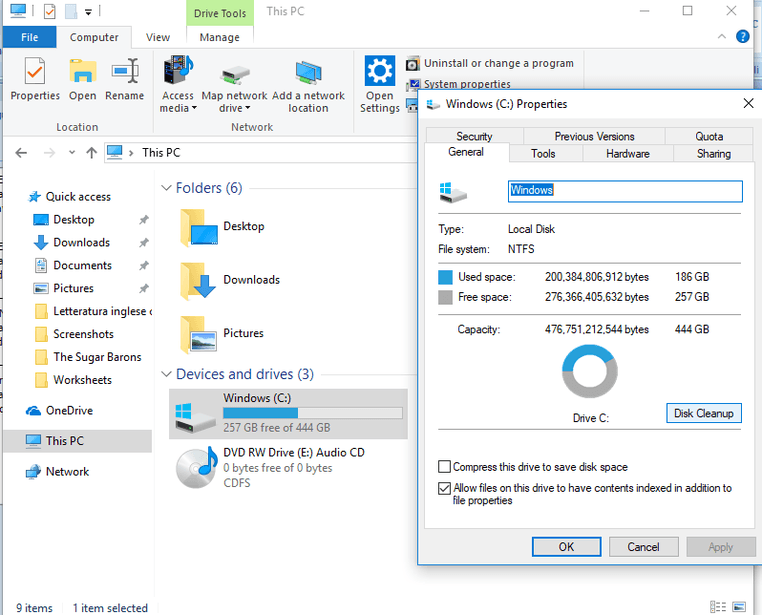Screen dimensions: 762x615
Task: Select the Computer ribbon tab
Action: (x=94, y=37)
